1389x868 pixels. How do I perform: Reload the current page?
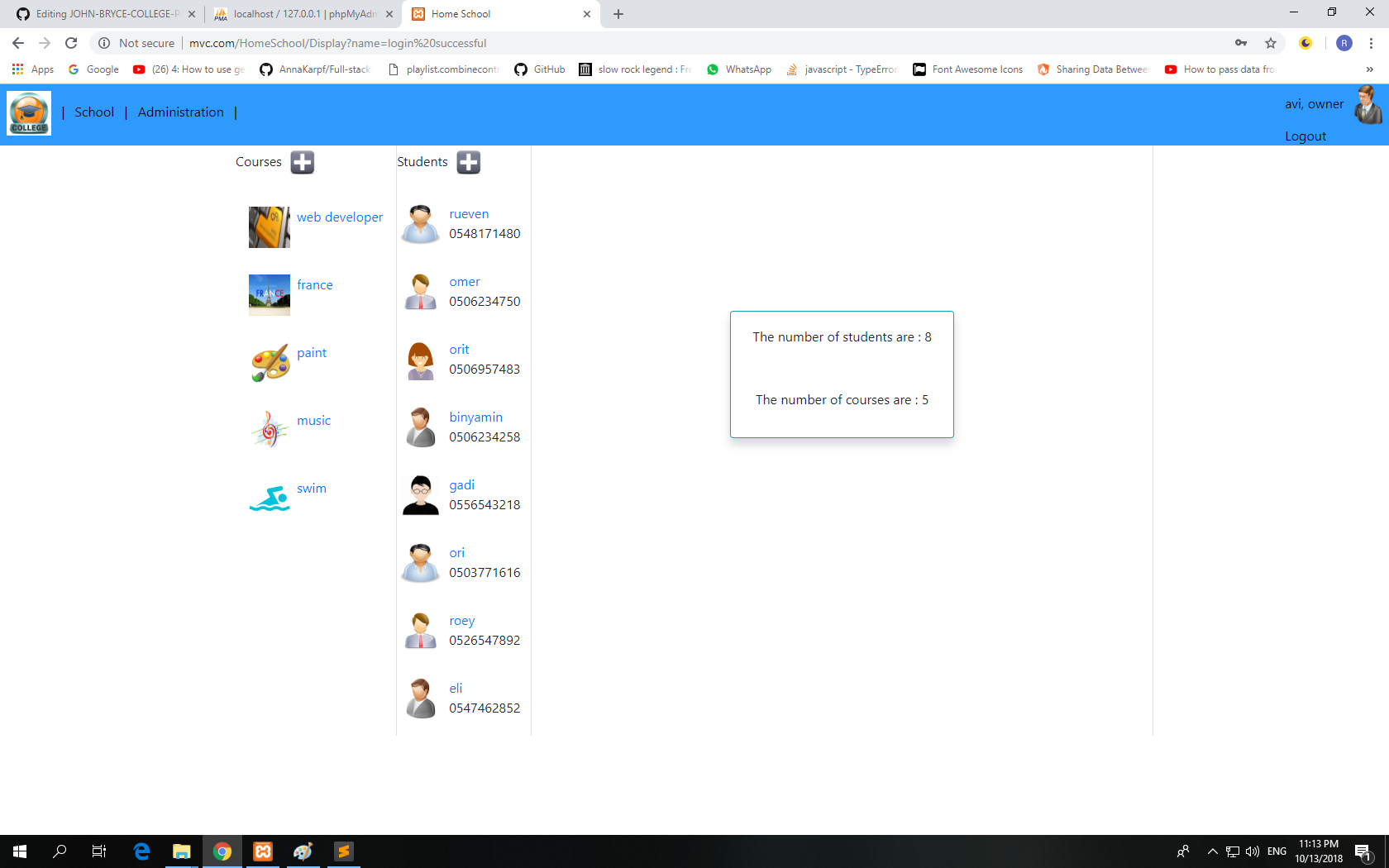pos(71,43)
